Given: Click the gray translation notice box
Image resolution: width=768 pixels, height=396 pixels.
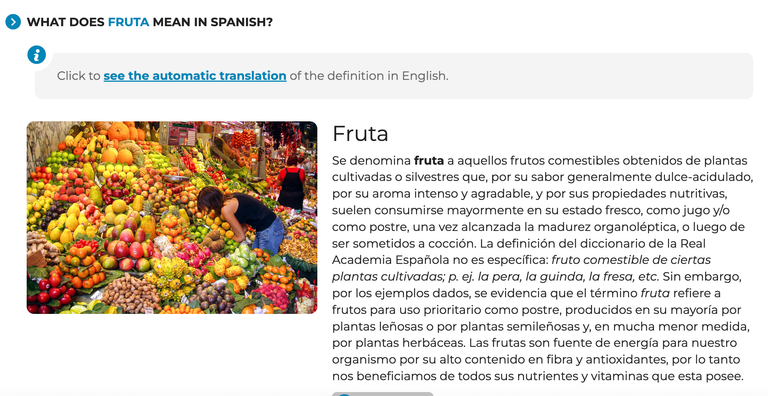Looking at the screenshot, I should [x=394, y=76].
